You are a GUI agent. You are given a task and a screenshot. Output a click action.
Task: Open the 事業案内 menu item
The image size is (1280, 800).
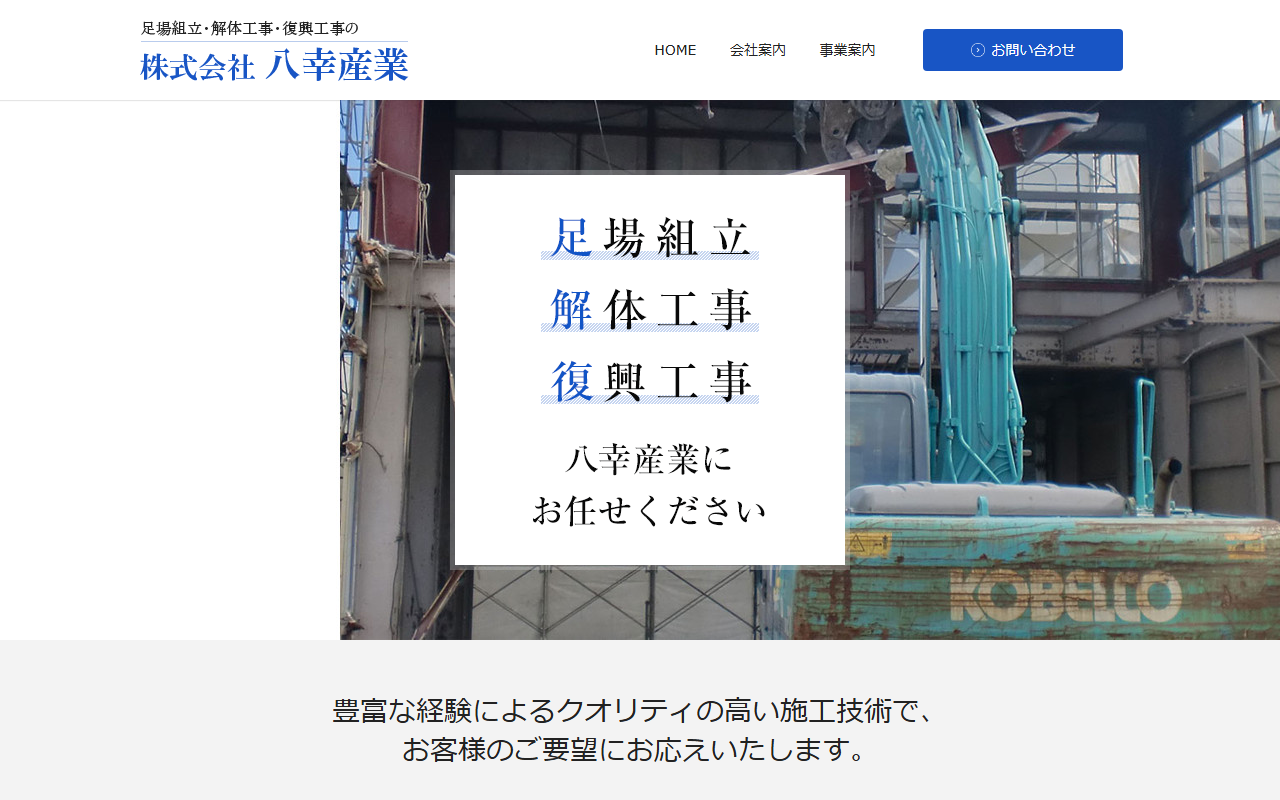pyautogui.click(x=847, y=50)
